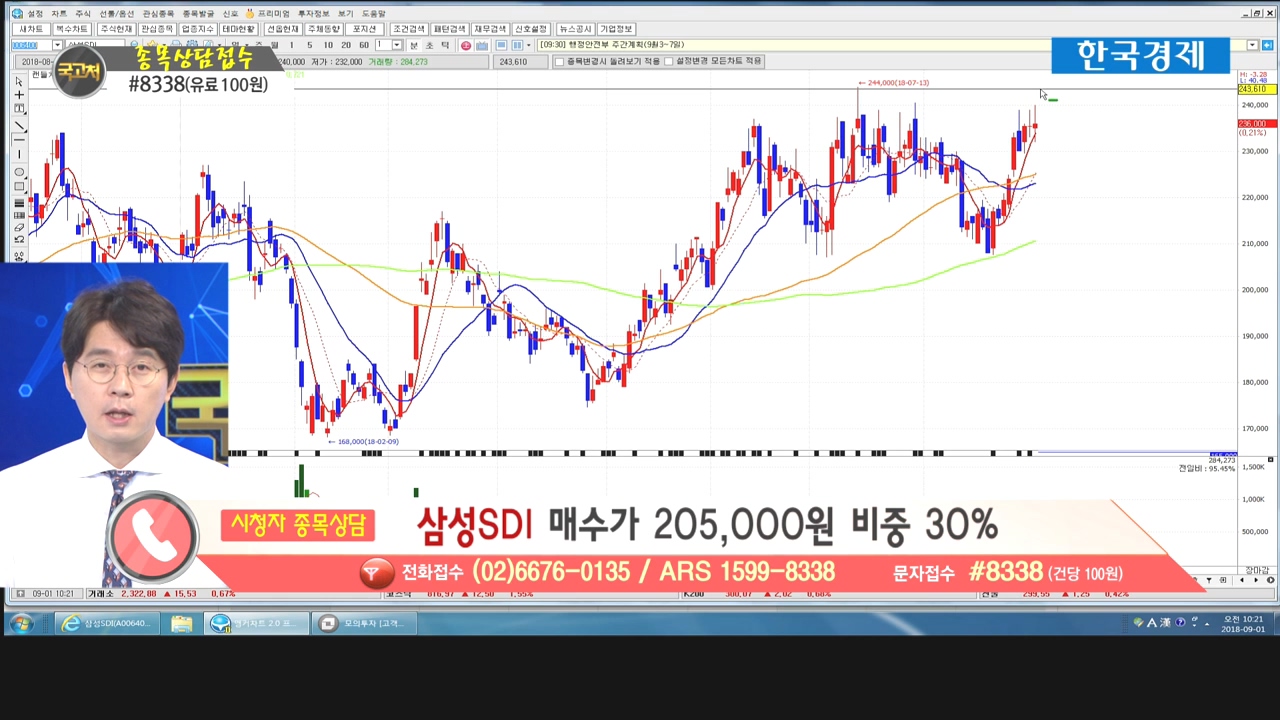The image size is (1280, 720).
Task: Pick the diagonal trend line tool
Action: click(x=19, y=125)
